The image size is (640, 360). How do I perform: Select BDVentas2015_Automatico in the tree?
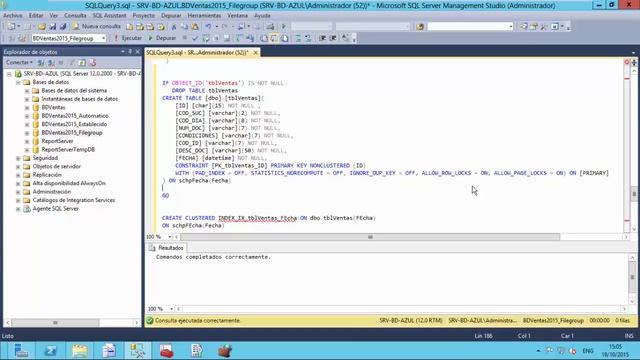(75, 116)
